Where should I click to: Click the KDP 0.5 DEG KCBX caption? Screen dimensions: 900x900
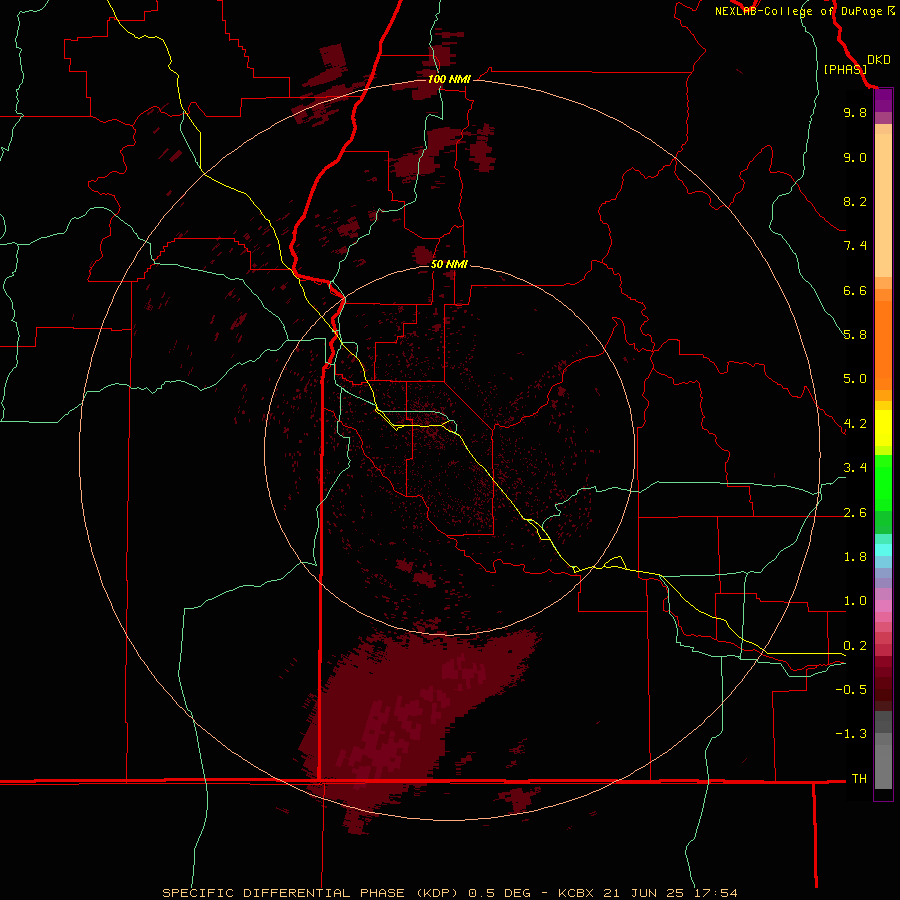point(450,893)
